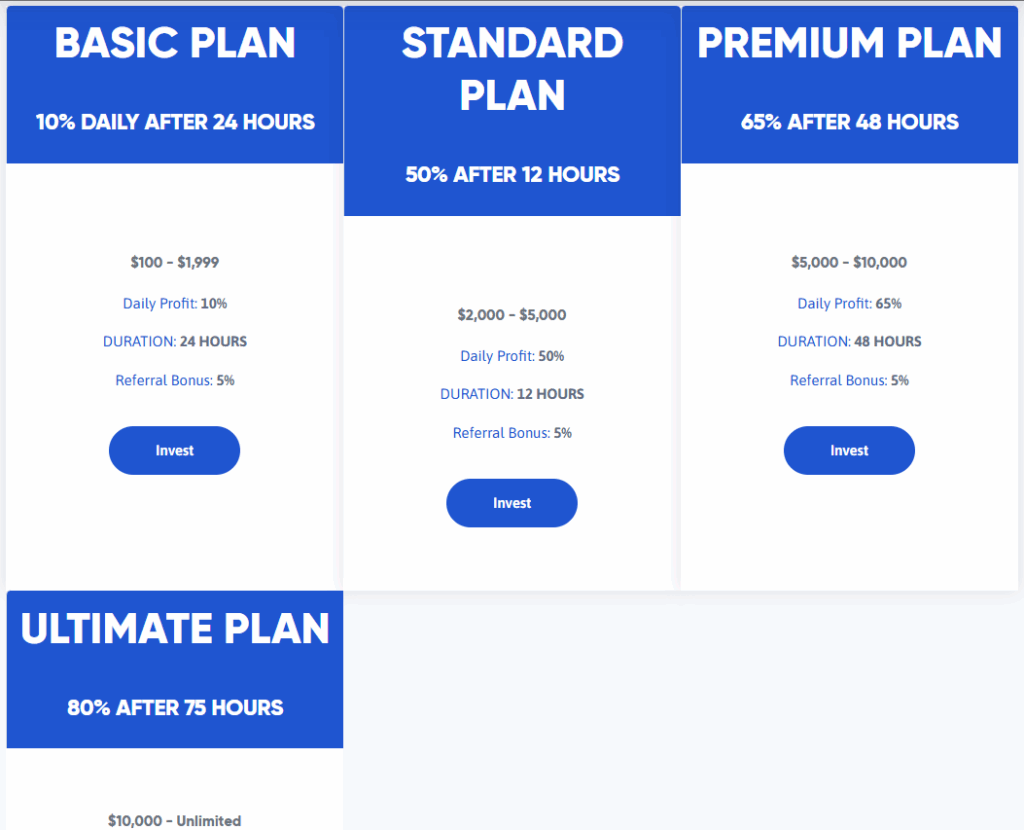Click the STANDARD PLAN heading
The width and height of the screenshot is (1024, 830).
512,69
